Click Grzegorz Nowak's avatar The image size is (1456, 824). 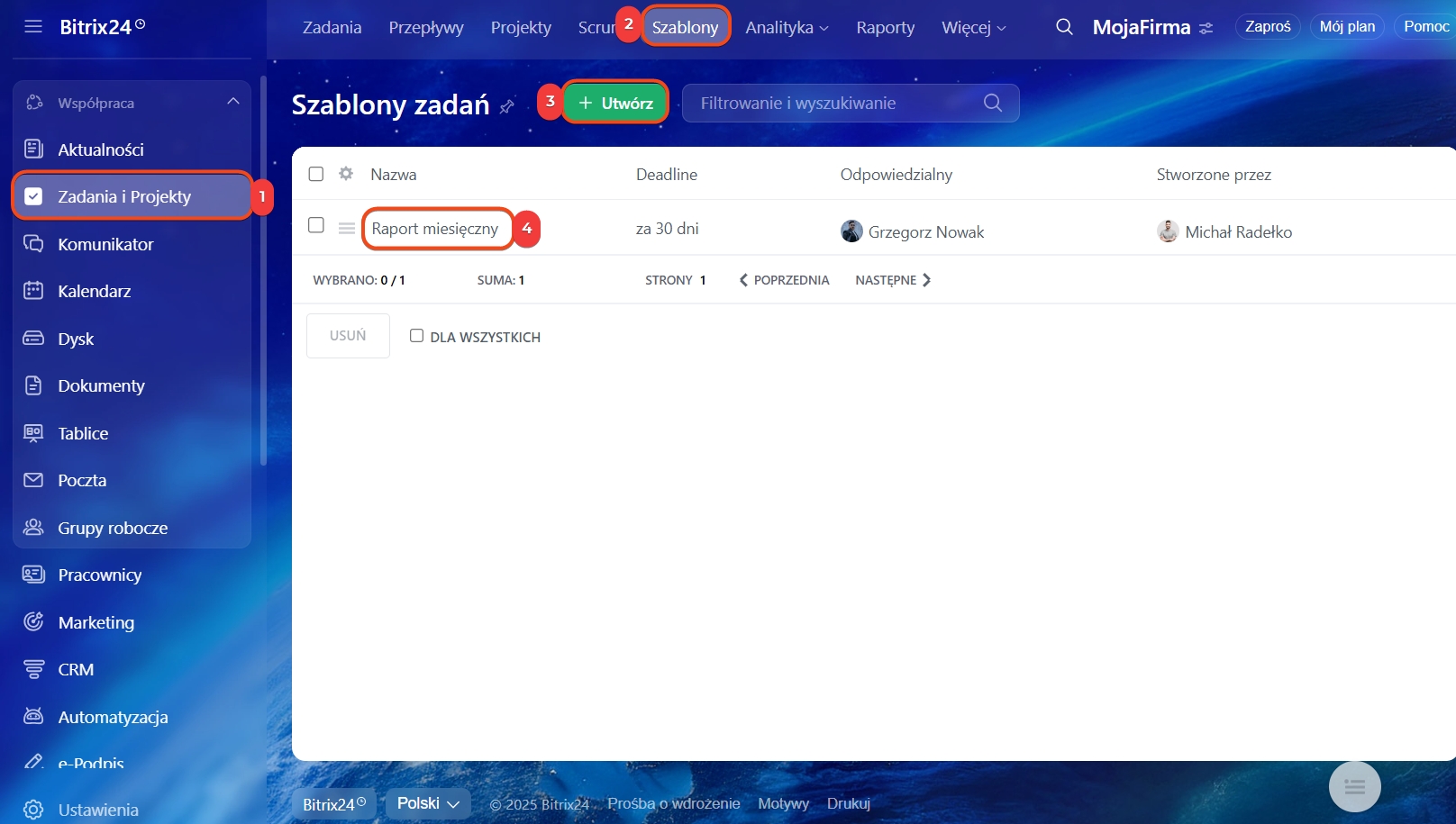(851, 231)
